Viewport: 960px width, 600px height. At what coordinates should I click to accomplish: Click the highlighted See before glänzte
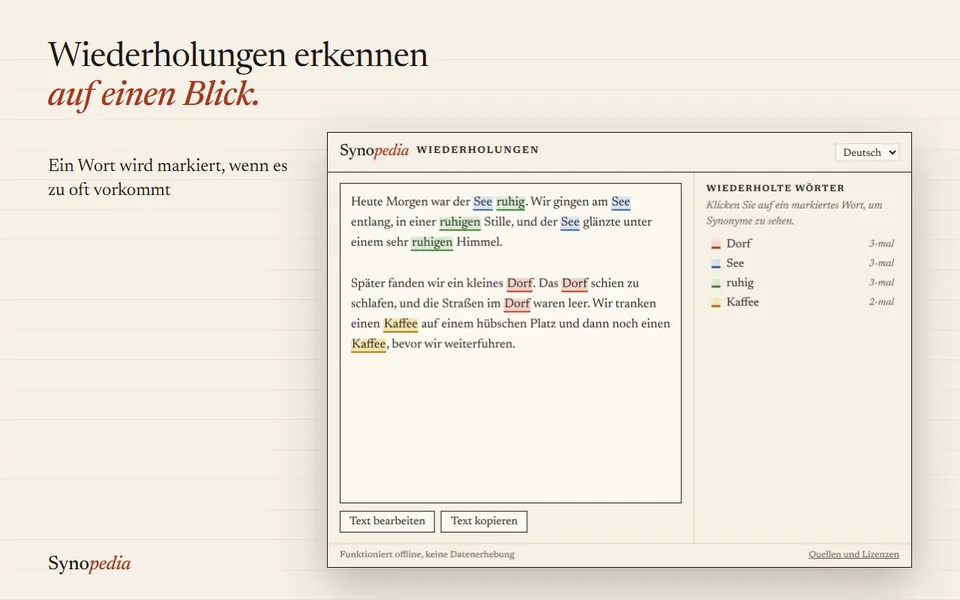[569, 222]
